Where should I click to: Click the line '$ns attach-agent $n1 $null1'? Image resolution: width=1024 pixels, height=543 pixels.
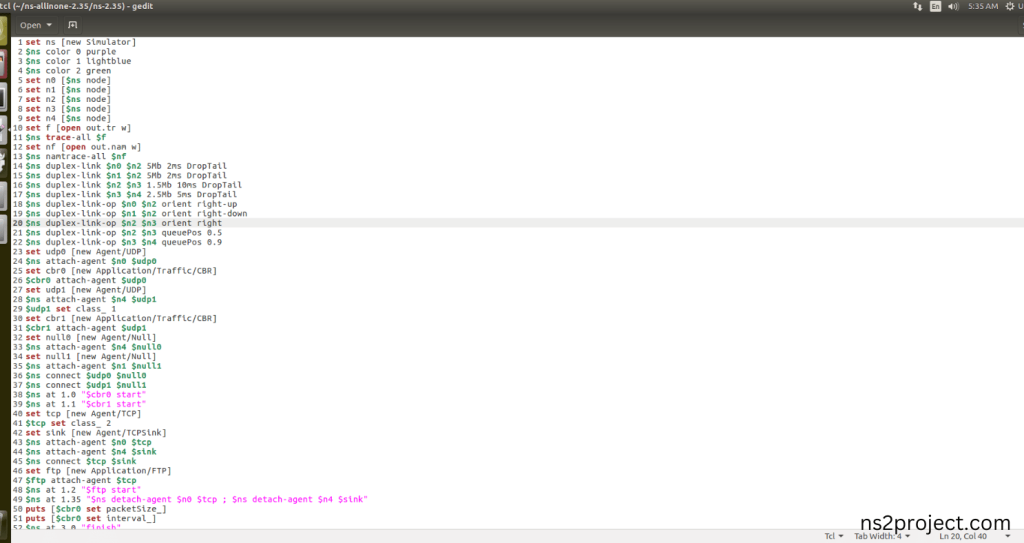pyautogui.click(x=93, y=366)
